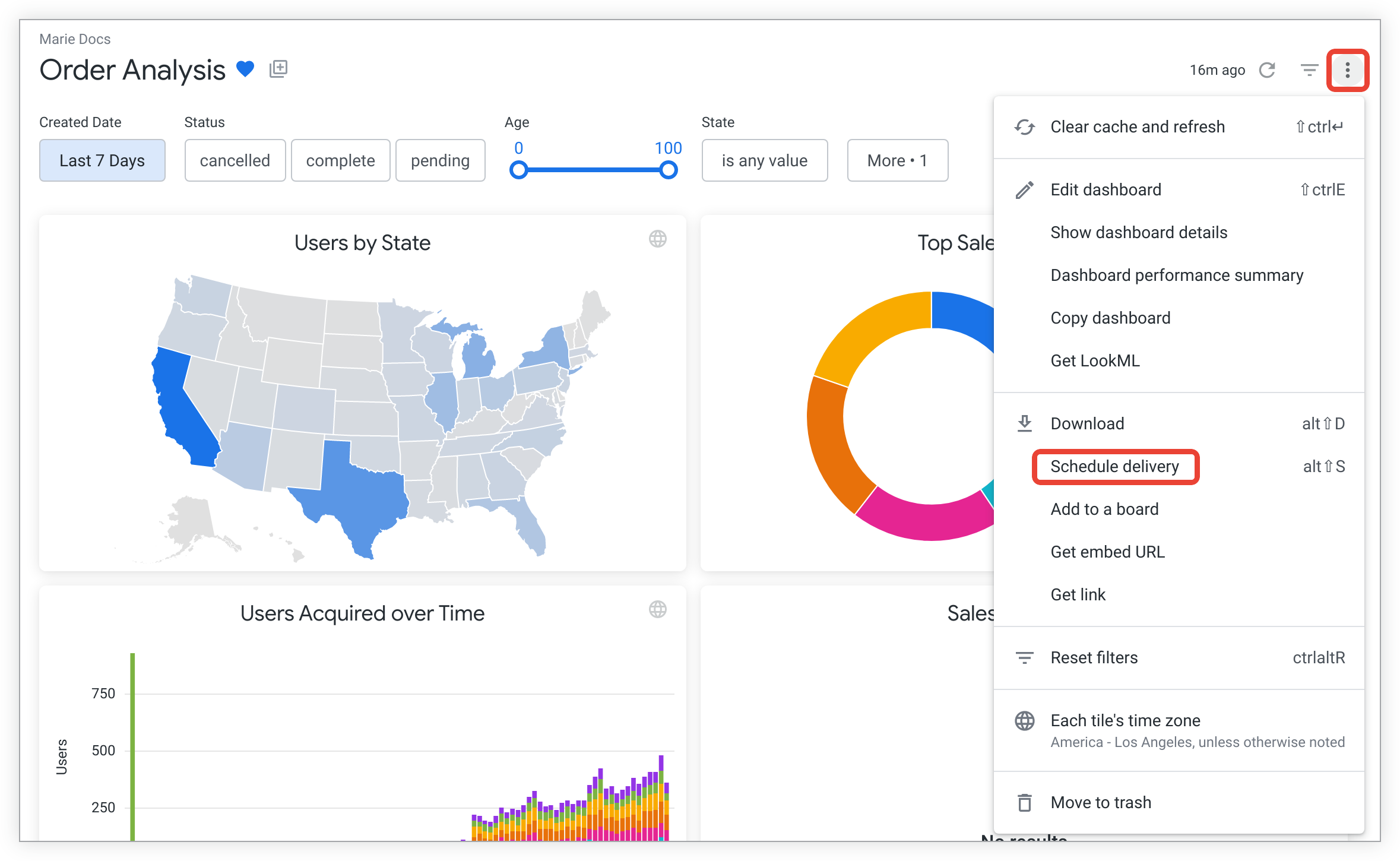Screen dimensions: 1400x861
Task: Open the State 'is any value' filter
Action: (764, 160)
